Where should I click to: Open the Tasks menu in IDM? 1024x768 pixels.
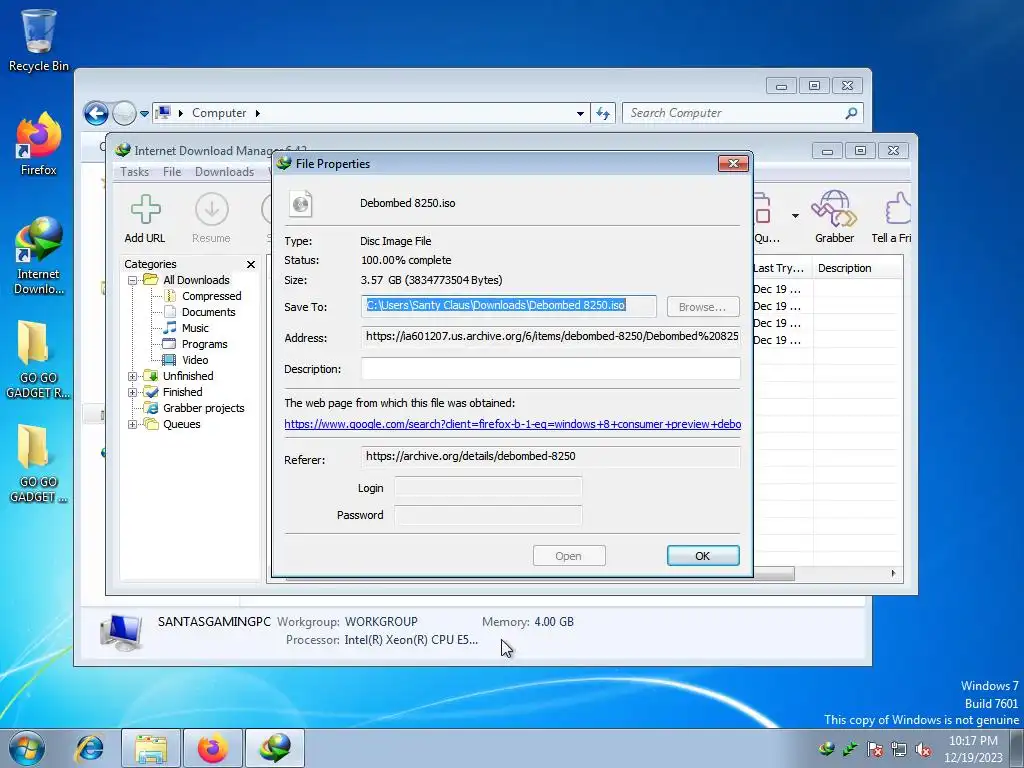pos(135,172)
